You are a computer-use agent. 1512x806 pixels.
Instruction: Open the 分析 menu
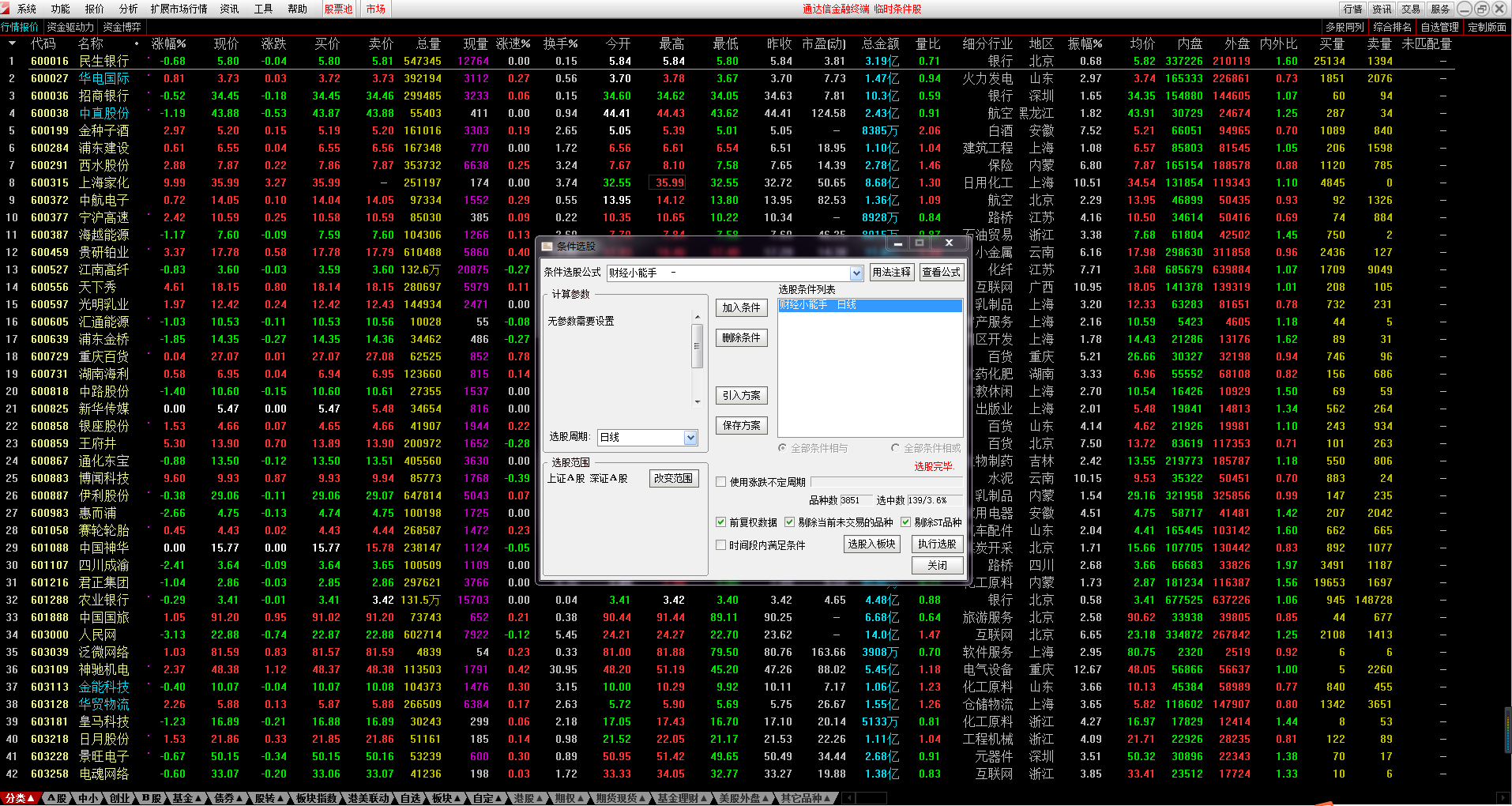click(128, 9)
